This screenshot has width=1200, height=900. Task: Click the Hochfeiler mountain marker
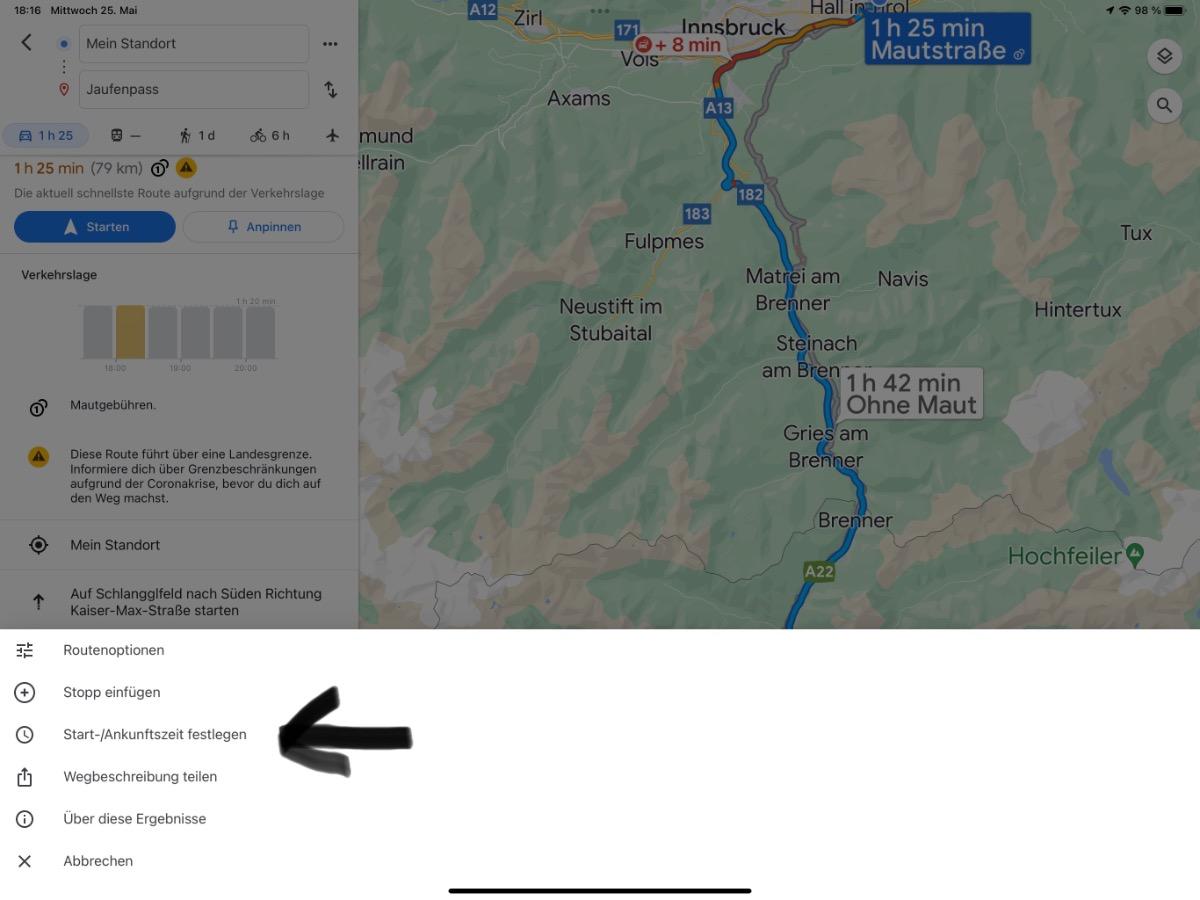[x=1134, y=553]
